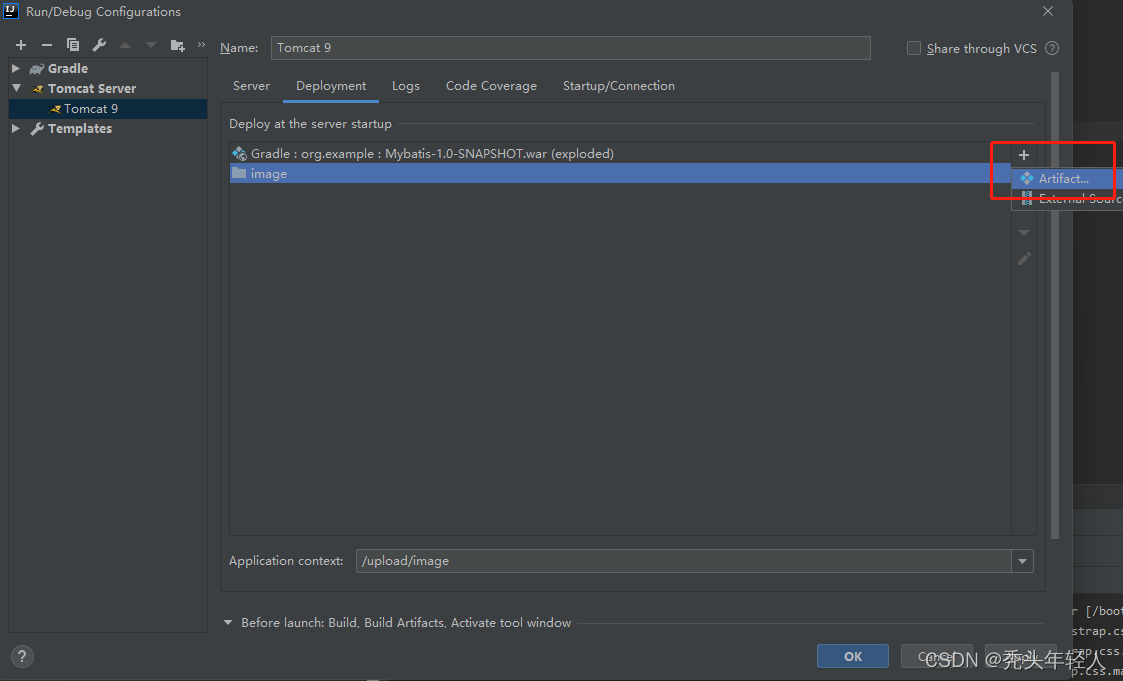Add a new run configuration
The image size is (1123, 681).
(21, 45)
